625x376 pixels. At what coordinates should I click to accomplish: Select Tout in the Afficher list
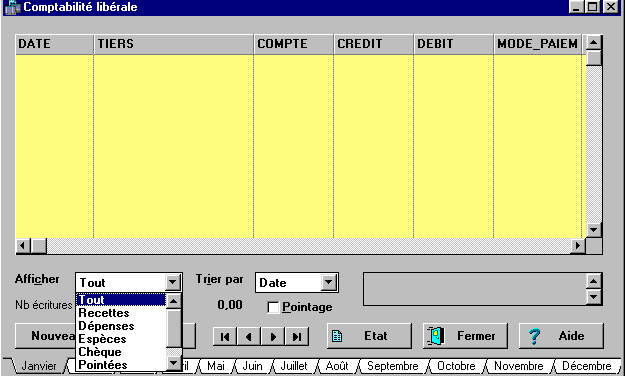click(x=121, y=300)
